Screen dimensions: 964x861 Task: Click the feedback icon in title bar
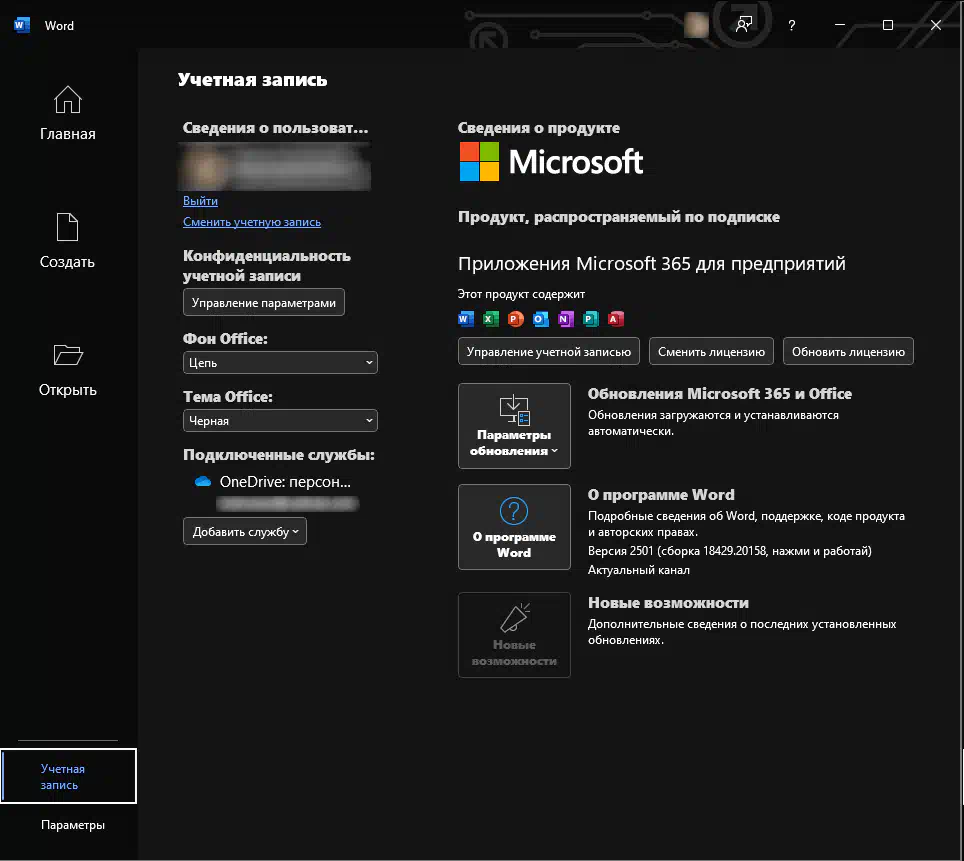click(x=744, y=26)
